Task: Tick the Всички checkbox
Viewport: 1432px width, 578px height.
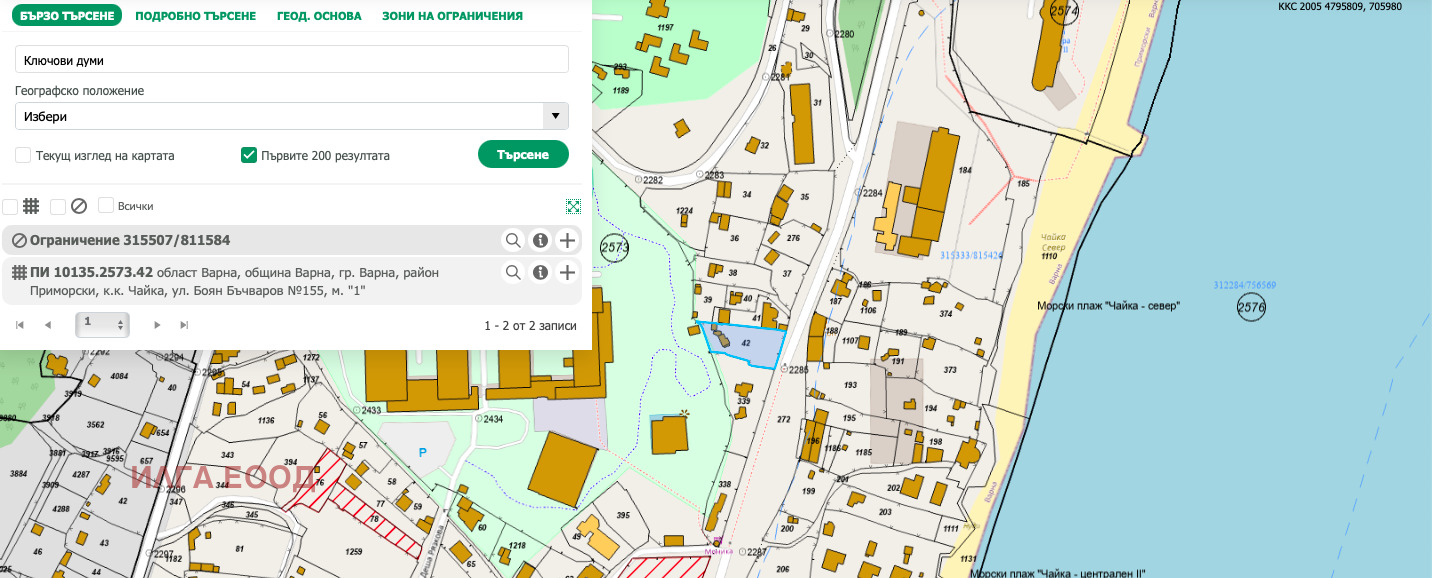Action: pos(106,205)
